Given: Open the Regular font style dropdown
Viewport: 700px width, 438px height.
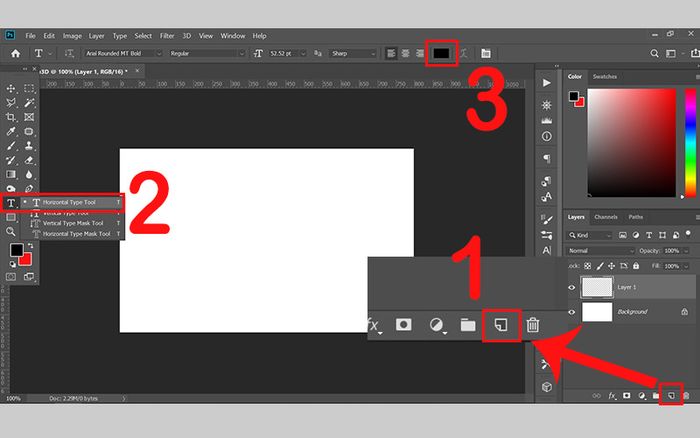Looking at the screenshot, I should pos(242,54).
